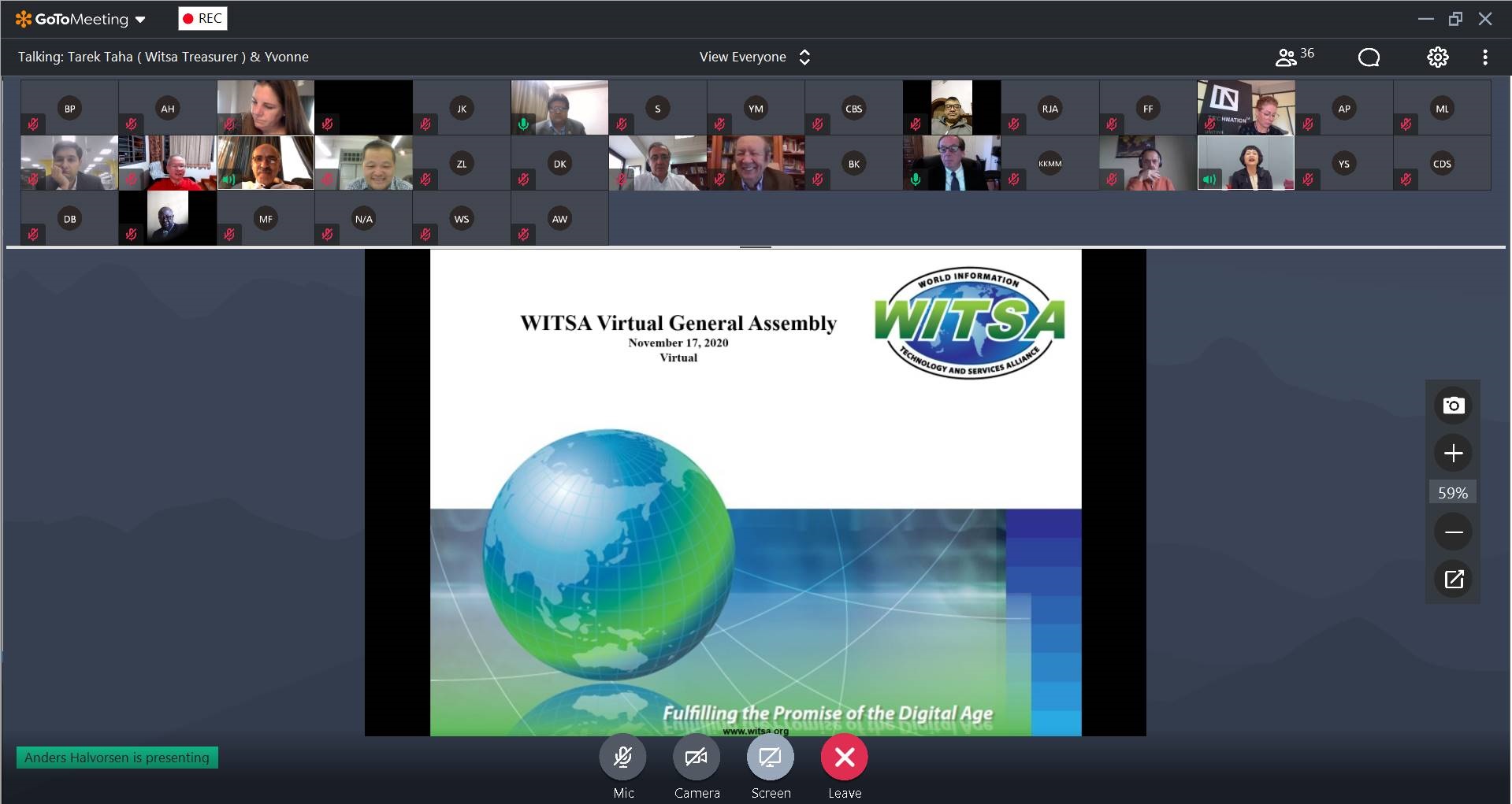Open the GoToMeeting dropdown menu
The height and width of the screenshot is (804, 1512).
(80, 19)
